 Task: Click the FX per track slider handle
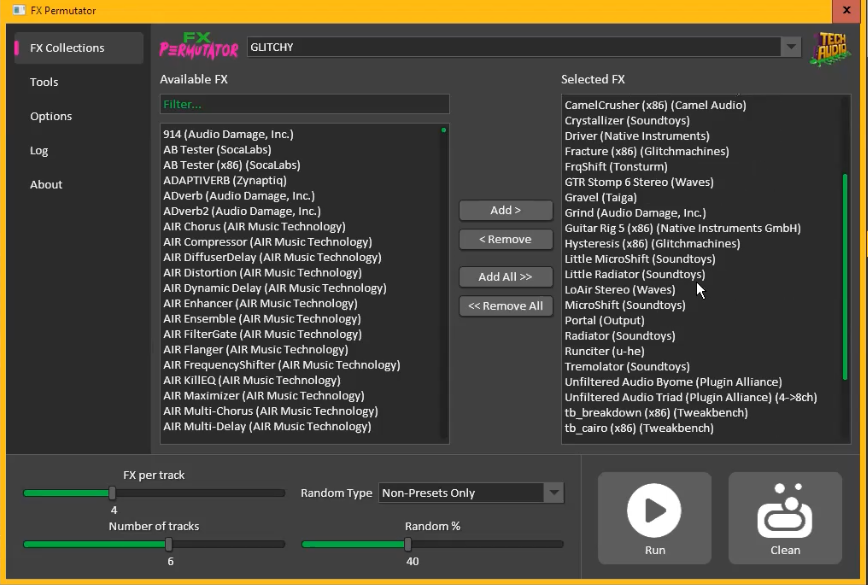[x=111, y=492]
